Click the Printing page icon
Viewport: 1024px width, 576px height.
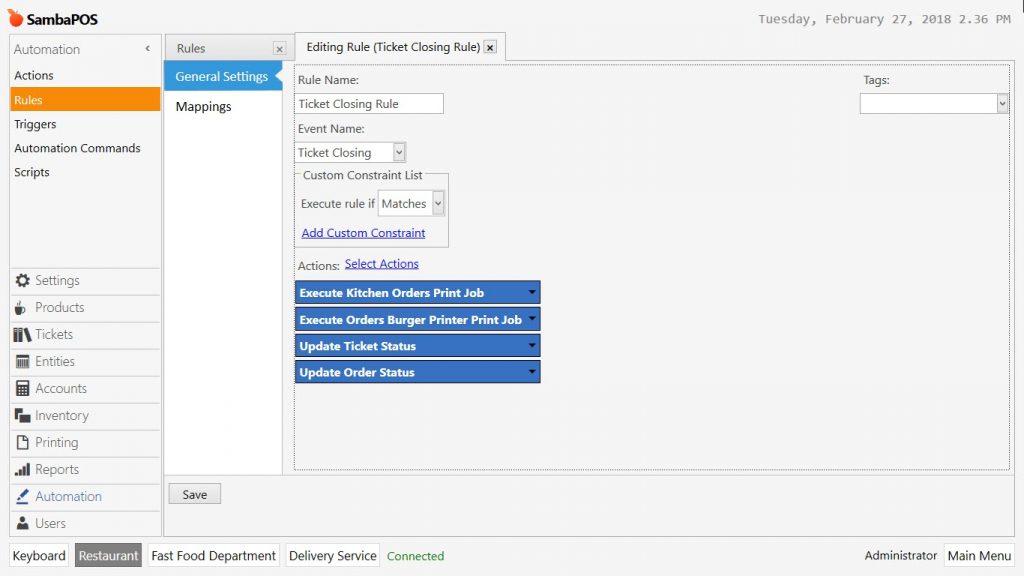22,442
